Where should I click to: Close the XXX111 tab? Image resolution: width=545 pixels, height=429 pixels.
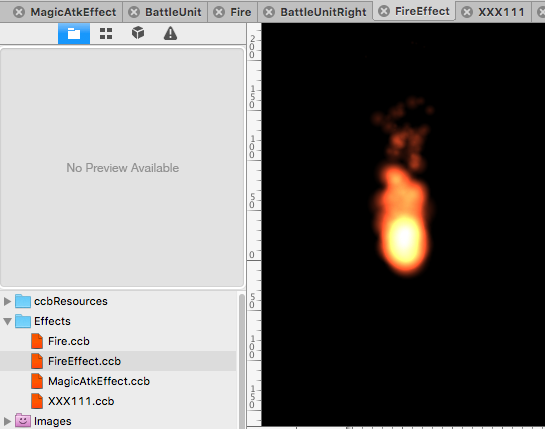[x=467, y=12]
